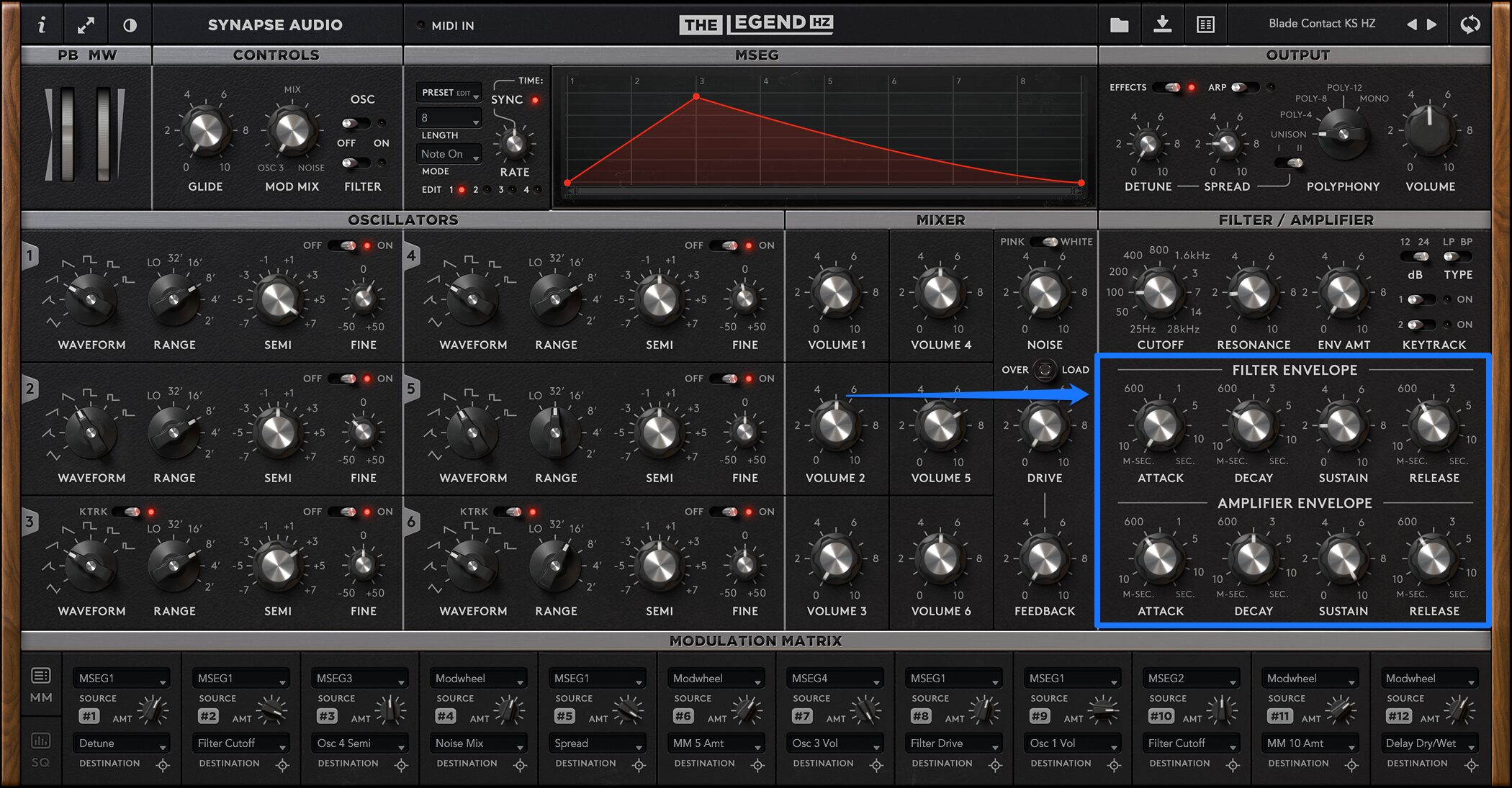
Task: Go to next preset arrow
Action: 1432,24
